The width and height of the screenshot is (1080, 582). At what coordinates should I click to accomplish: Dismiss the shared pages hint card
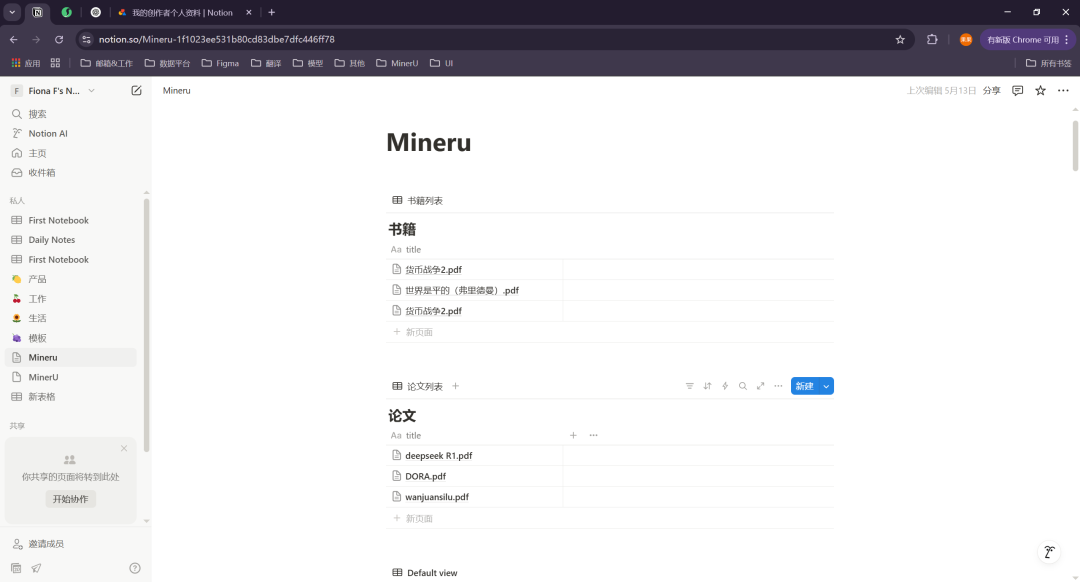124,448
